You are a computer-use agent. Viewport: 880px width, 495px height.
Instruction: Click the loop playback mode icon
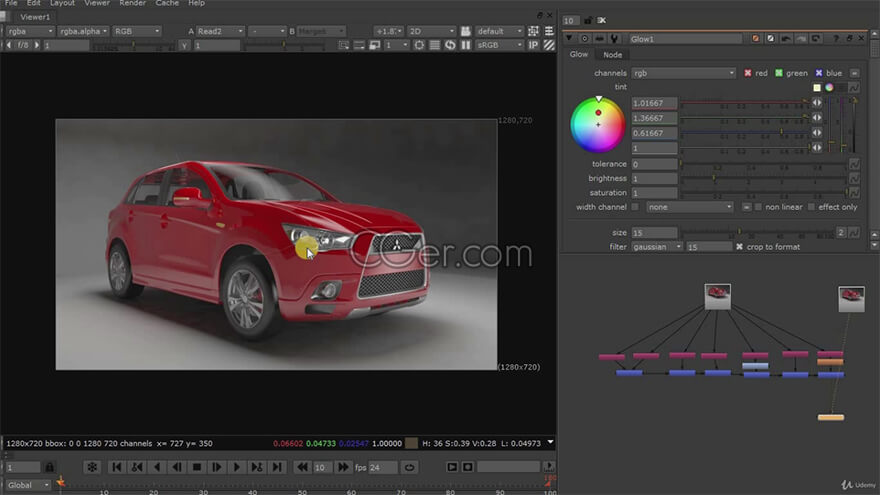click(x=409, y=467)
